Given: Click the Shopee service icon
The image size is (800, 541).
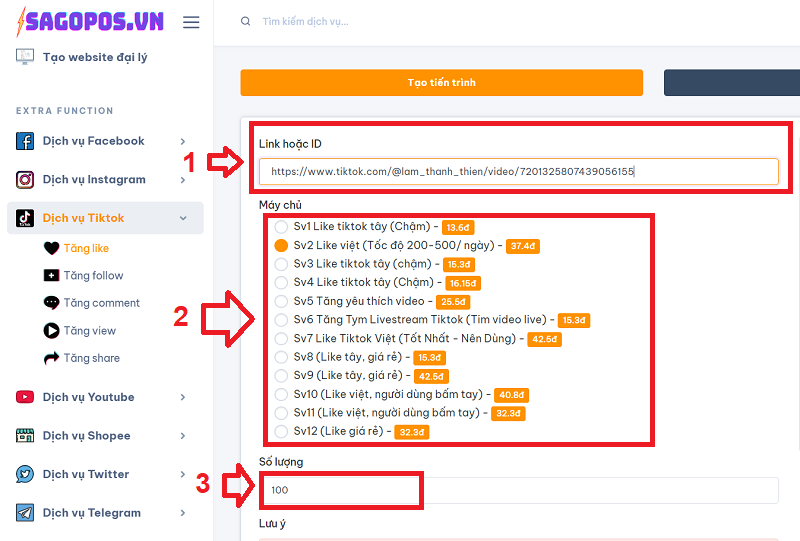Looking at the screenshot, I should (x=25, y=436).
